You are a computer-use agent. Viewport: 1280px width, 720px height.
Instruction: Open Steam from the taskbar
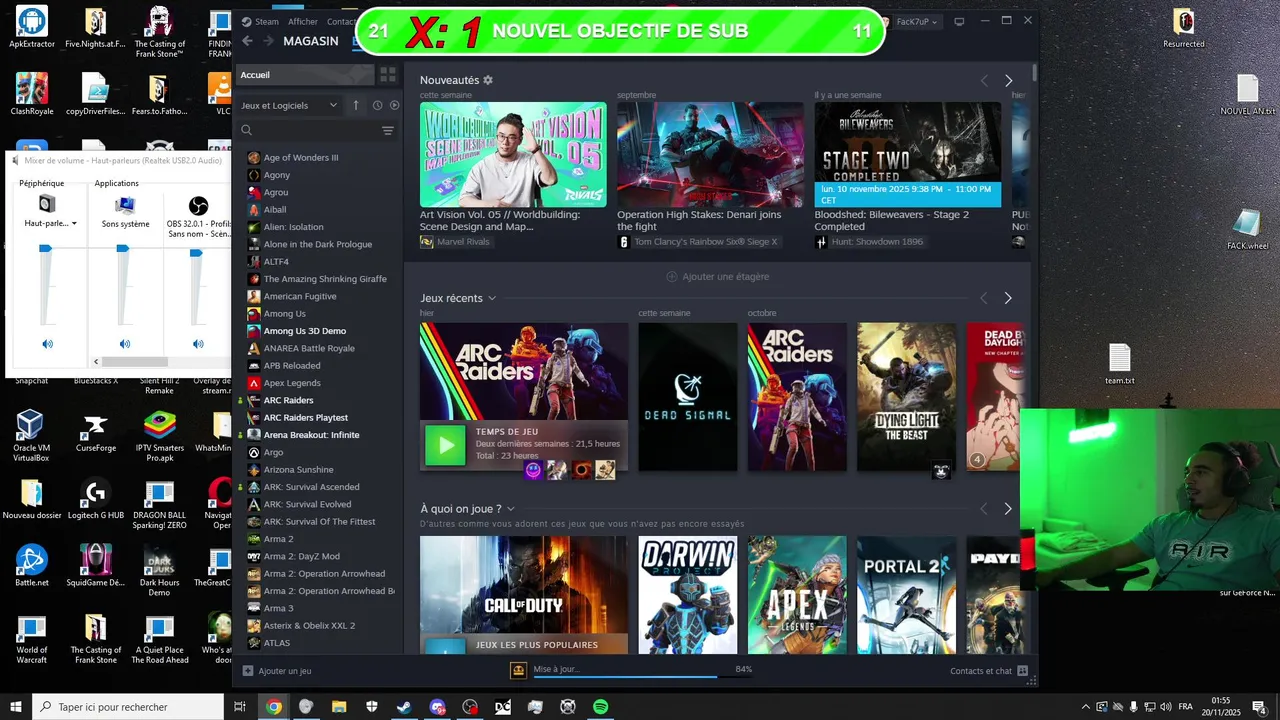pos(404,707)
